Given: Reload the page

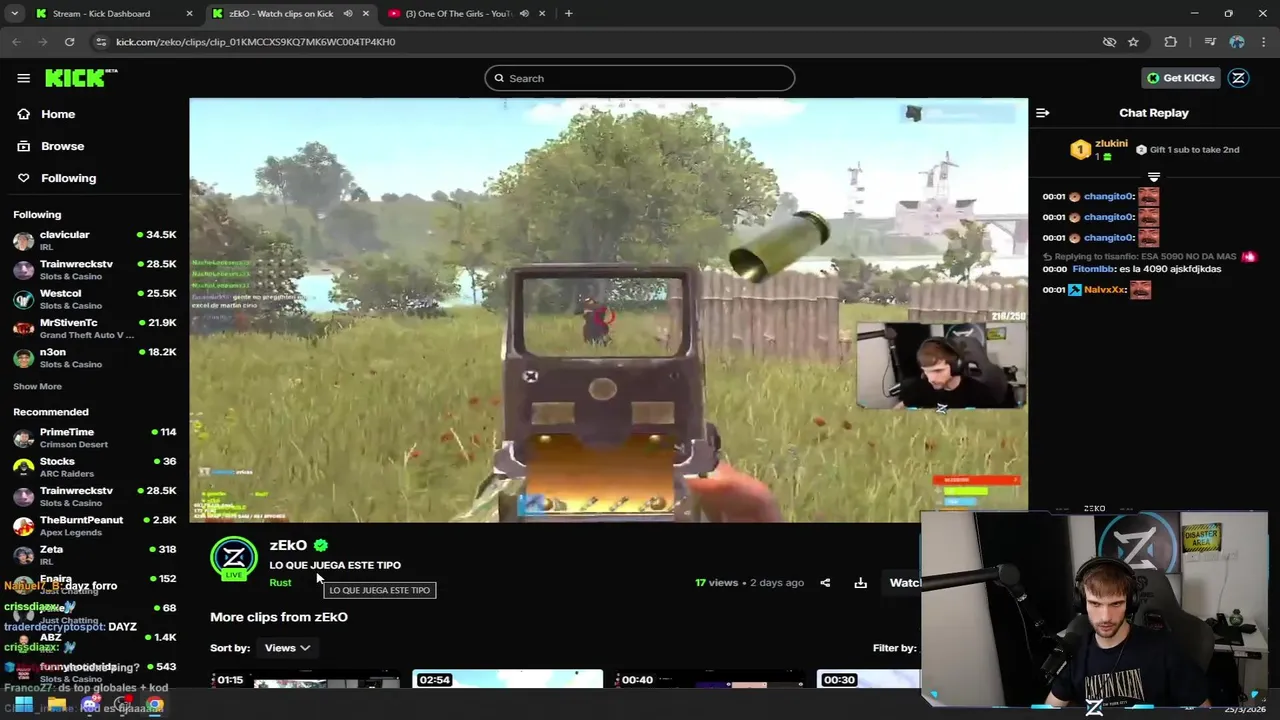Looking at the screenshot, I should click(69, 42).
